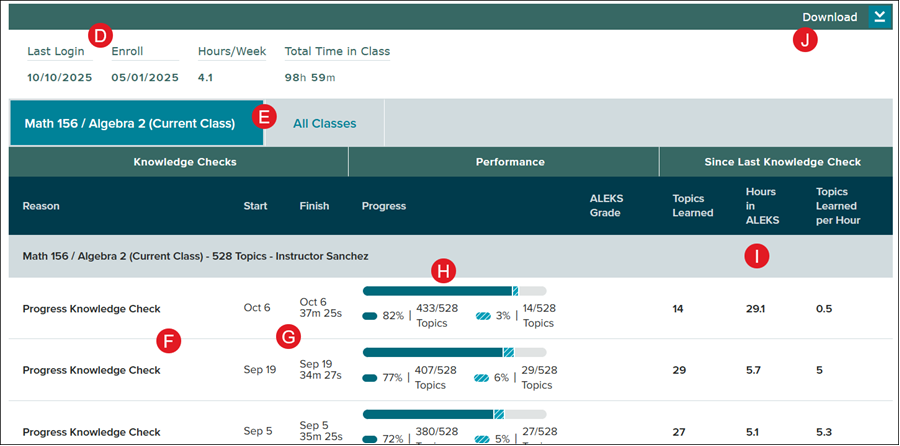
Task: Click the Hours in ALEKS column header
Action: (x=761, y=205)
